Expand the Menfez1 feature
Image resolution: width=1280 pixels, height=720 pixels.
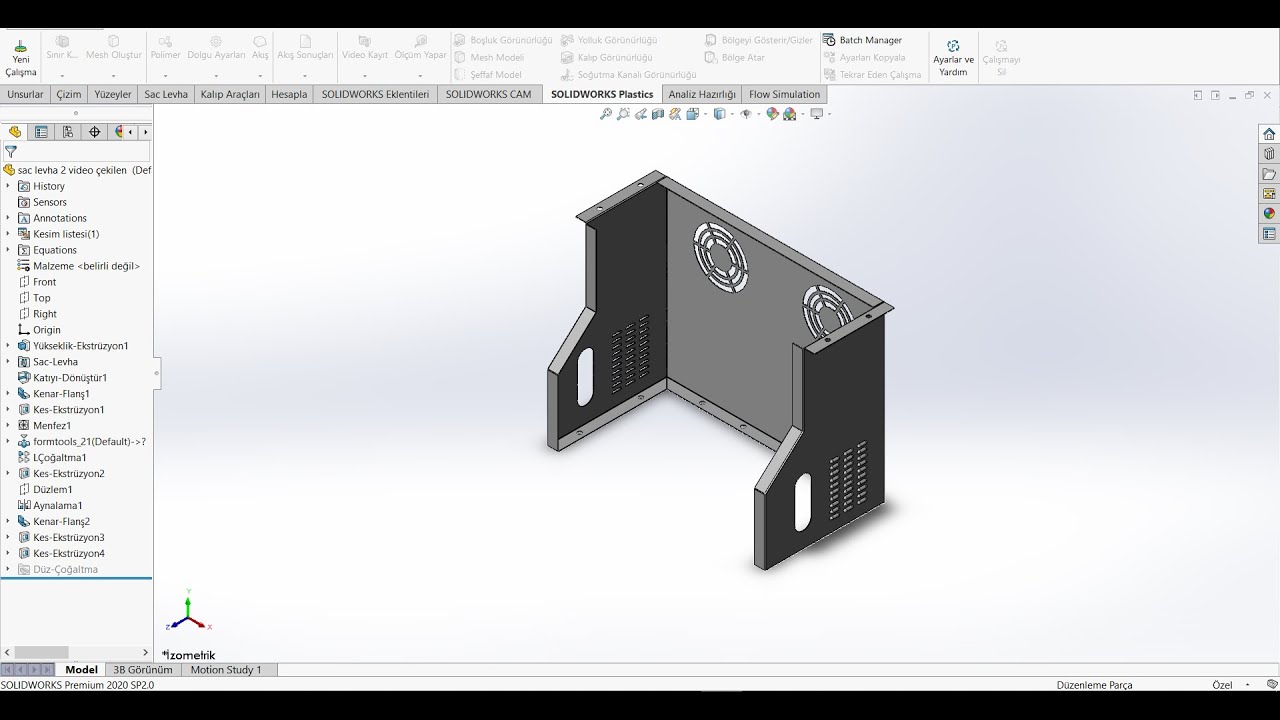click(x=8, y=426)
